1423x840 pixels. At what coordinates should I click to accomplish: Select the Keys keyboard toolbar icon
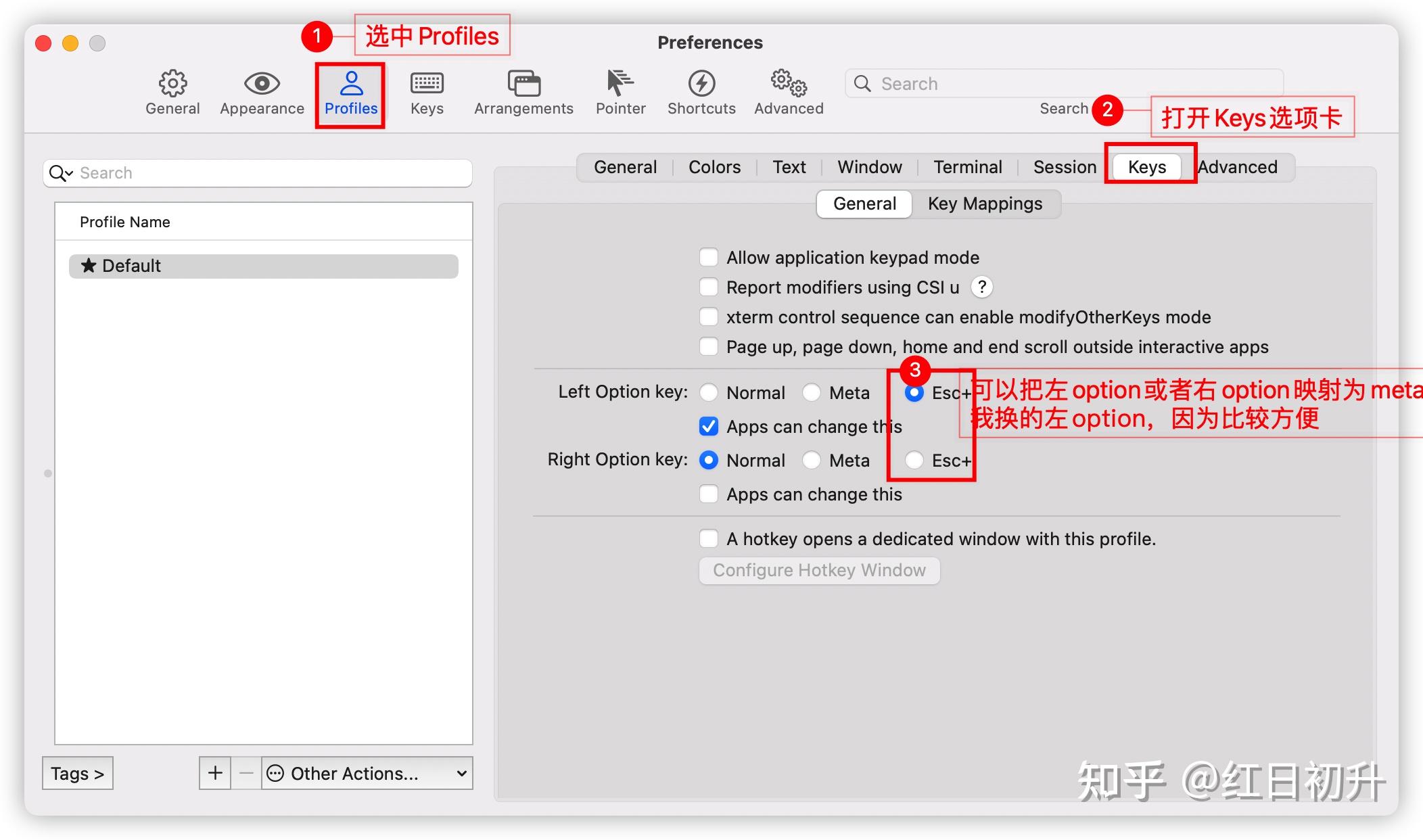[x=427, y=84]
